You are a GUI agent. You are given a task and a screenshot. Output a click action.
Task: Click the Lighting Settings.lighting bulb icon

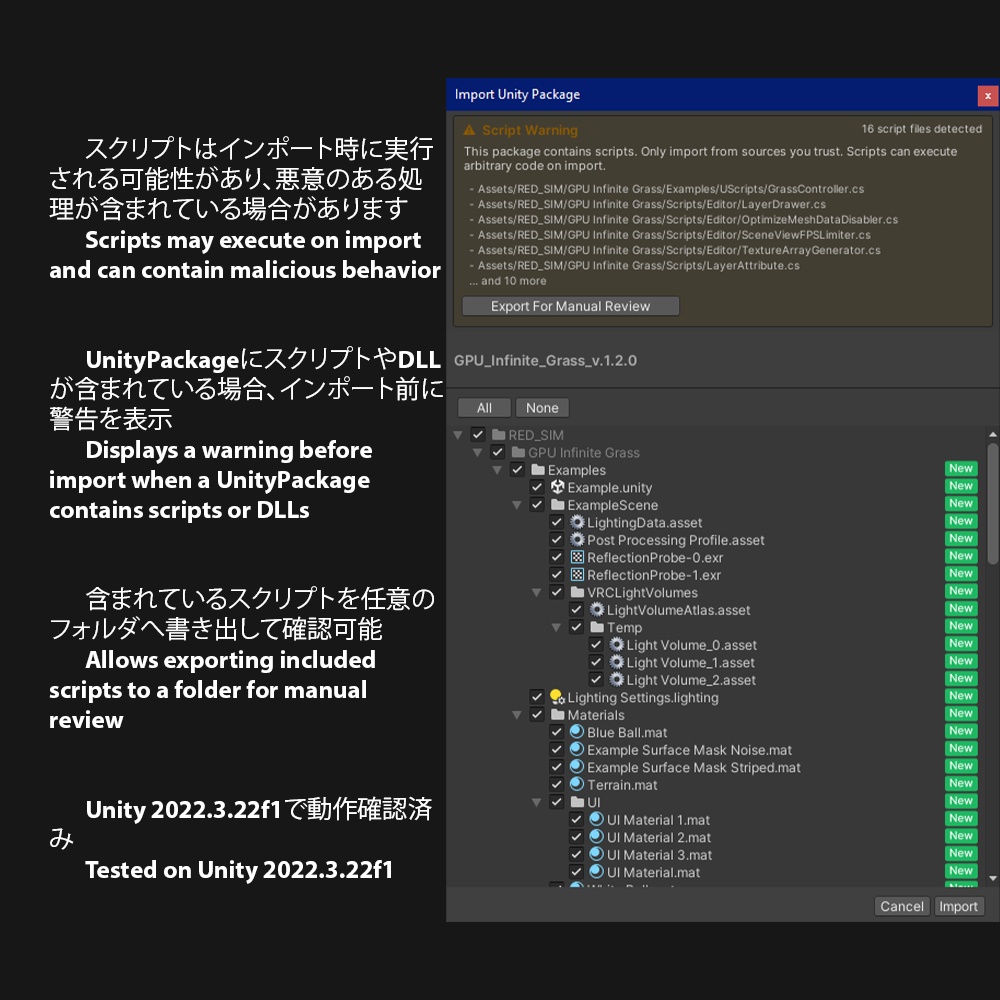click(557, 697)
